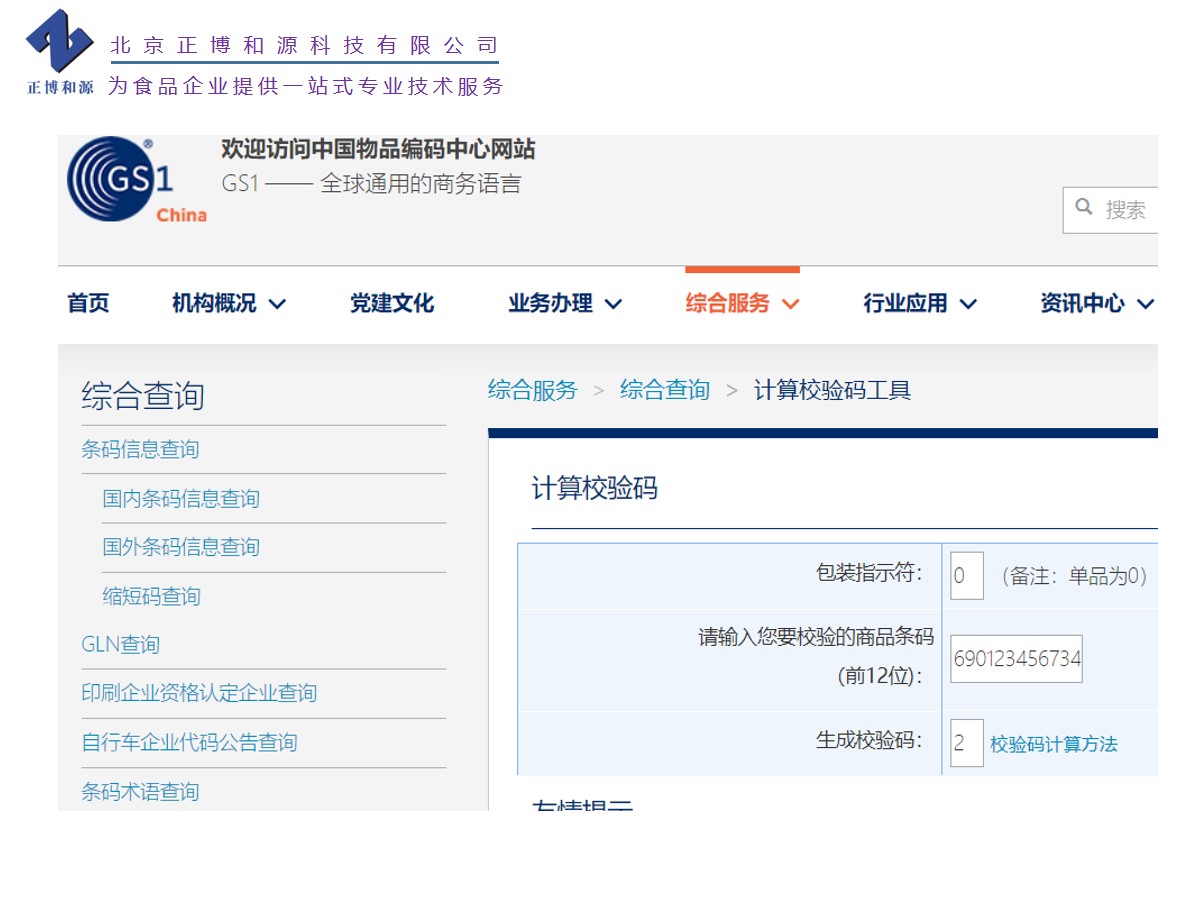Go to 综合服务 in the breadcrumb
1200x900 pixels.
[x=532, y=390]
